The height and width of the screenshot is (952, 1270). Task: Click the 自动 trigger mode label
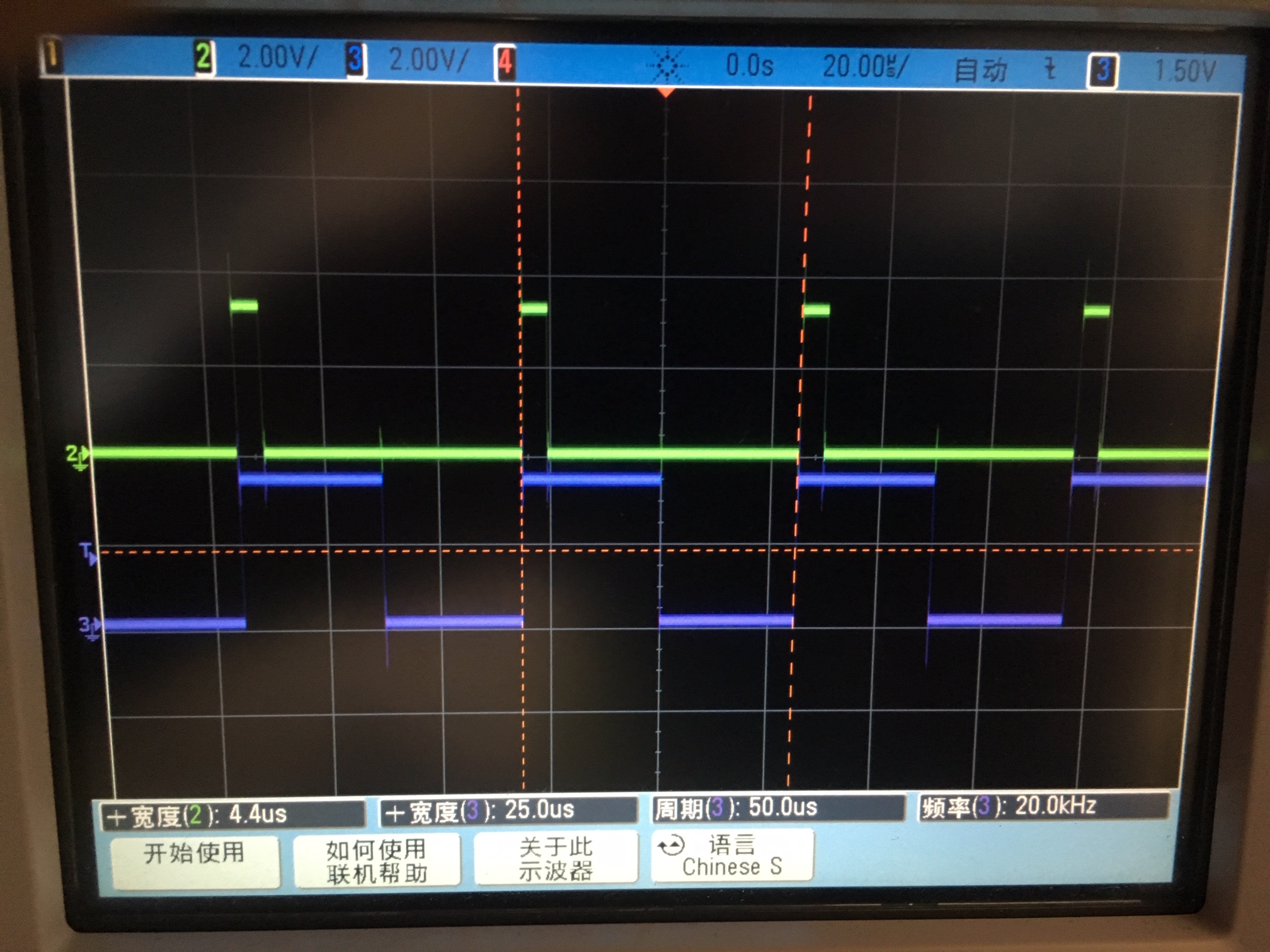pyautogui.click(x=980, y=69)
